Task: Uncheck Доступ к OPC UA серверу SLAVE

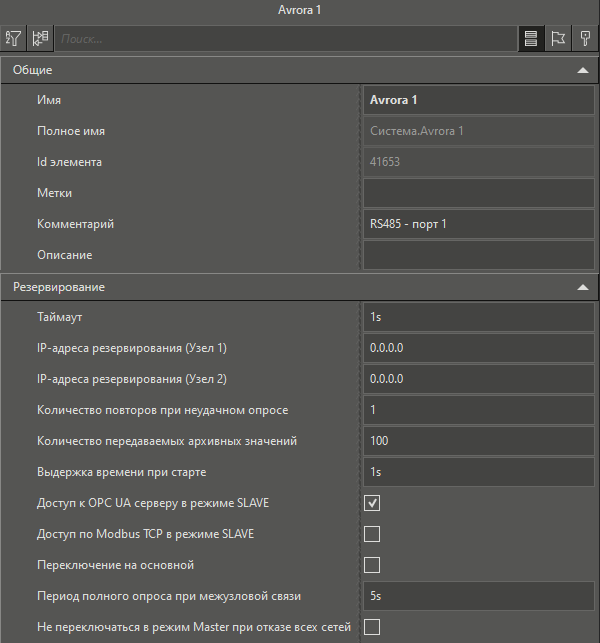Action: coord(372,503)
